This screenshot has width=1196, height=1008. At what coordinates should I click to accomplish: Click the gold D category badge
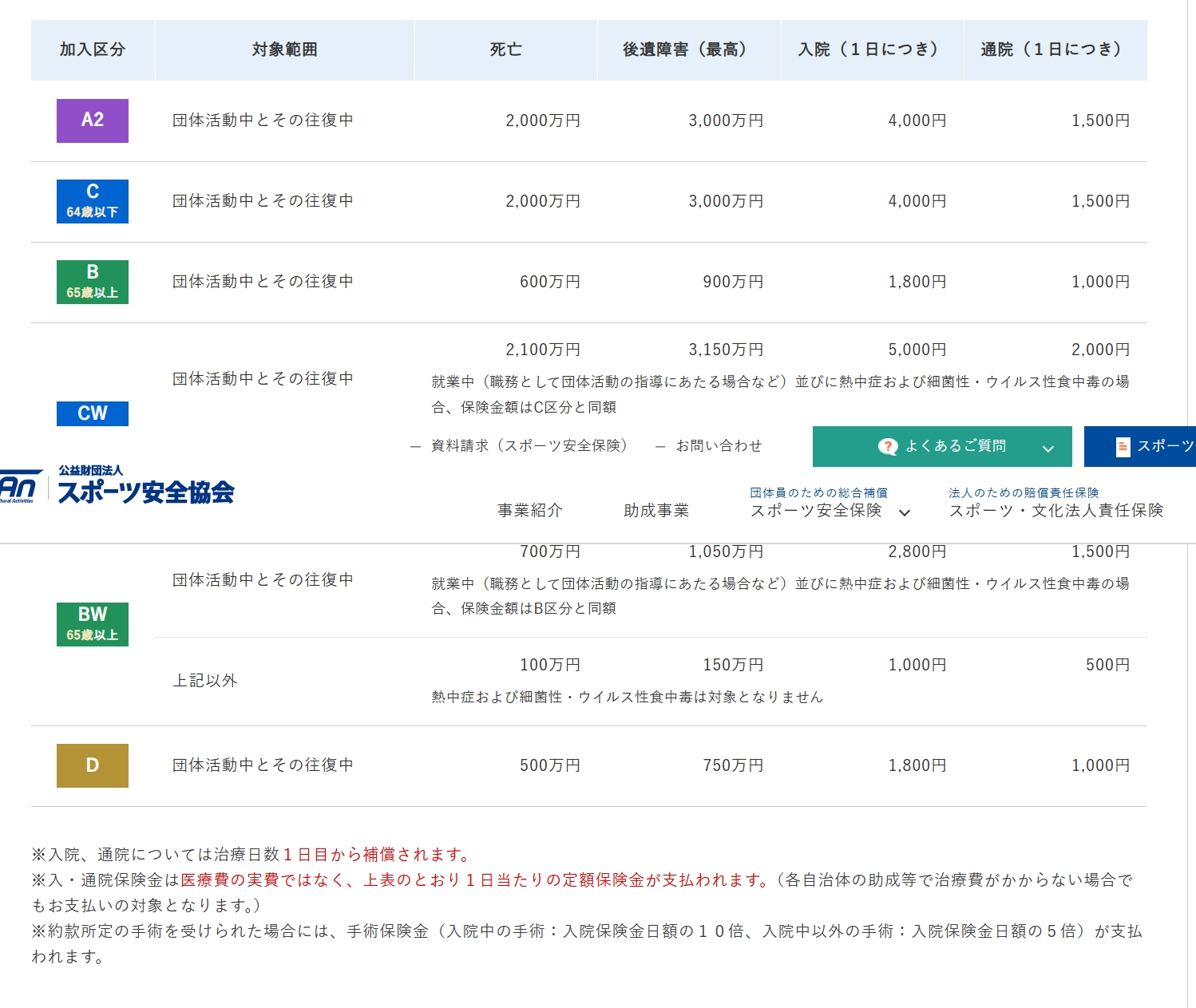coord(93,765)
